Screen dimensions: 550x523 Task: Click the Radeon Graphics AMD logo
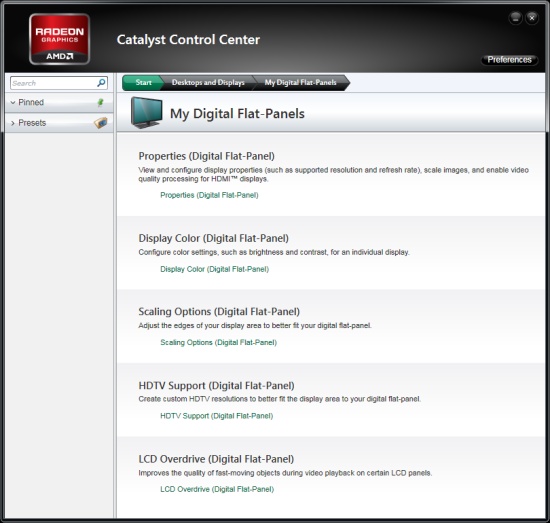coord(60,39)
